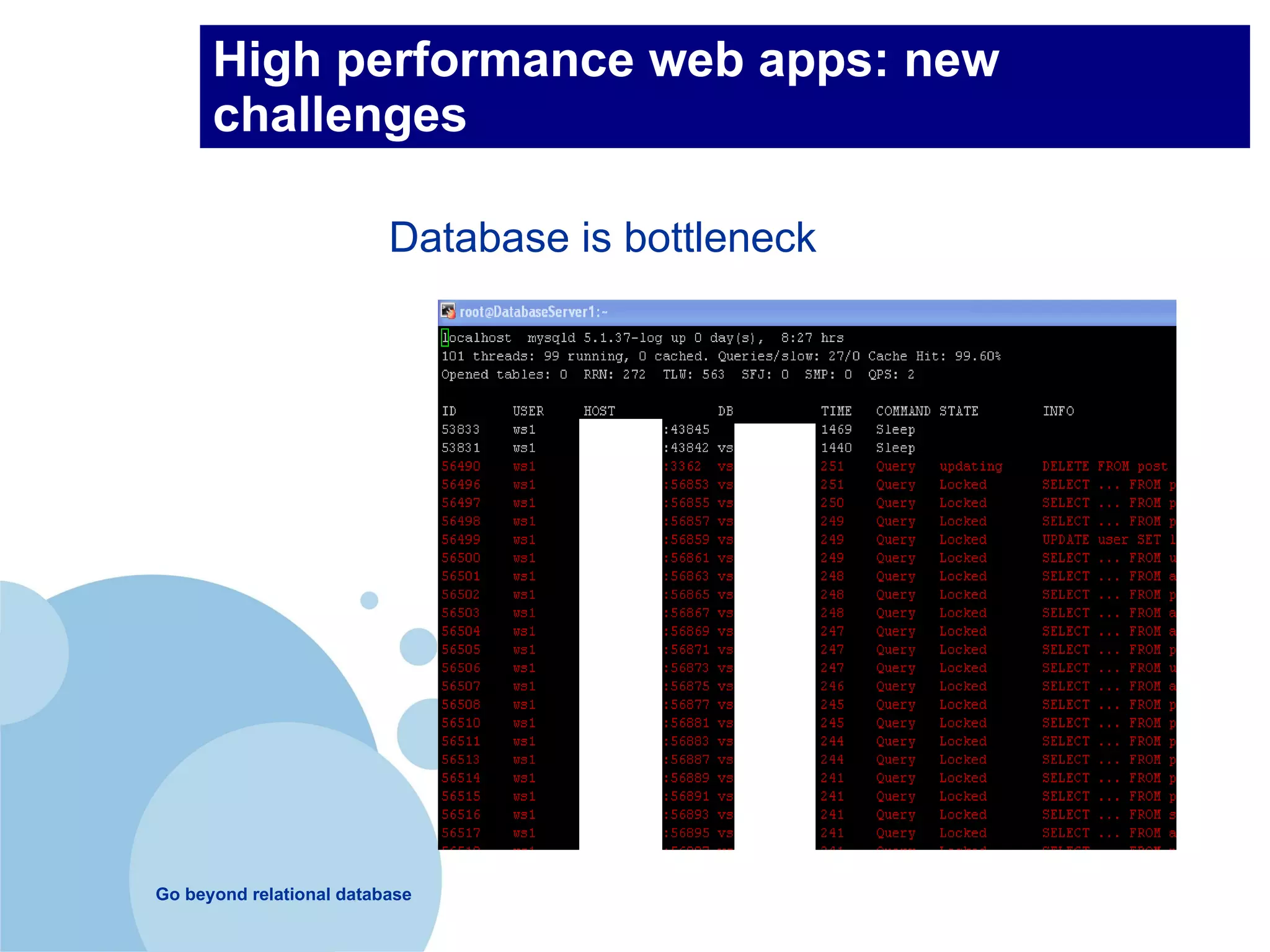
Task: Click the green terminal cursor at localhost
Action: coord(445,338)
